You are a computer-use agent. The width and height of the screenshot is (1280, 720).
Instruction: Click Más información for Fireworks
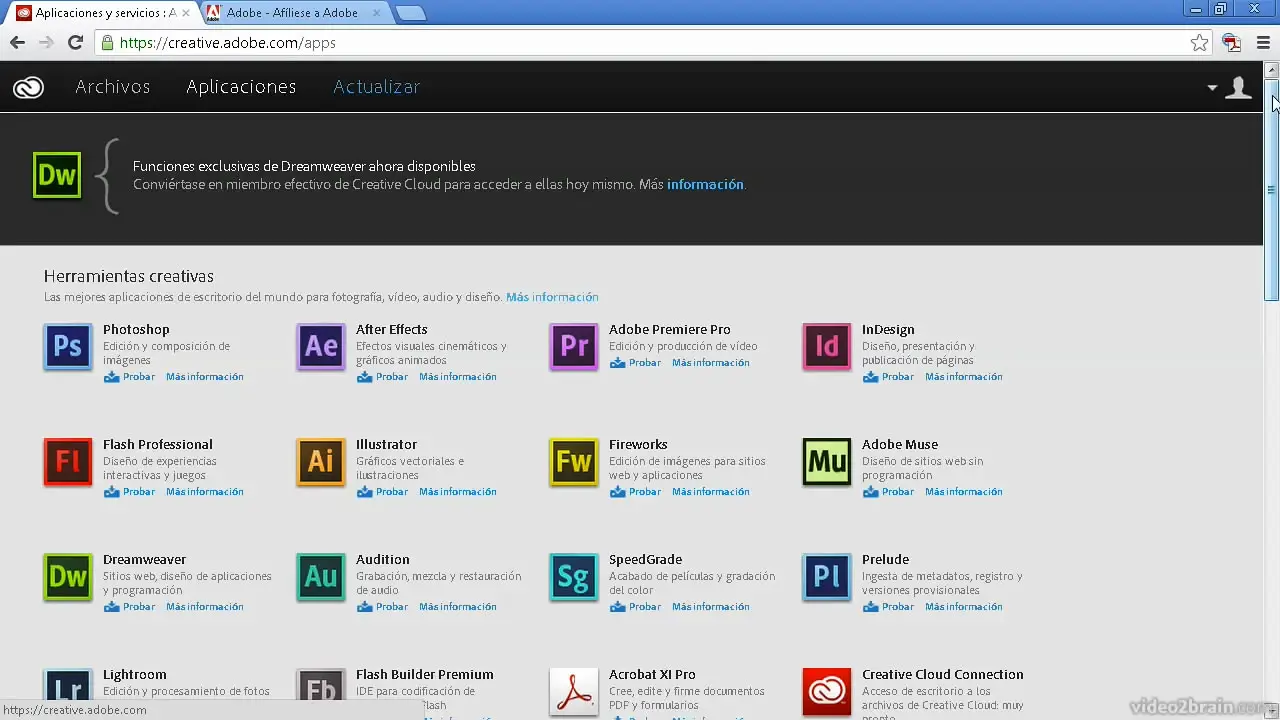click(x=711, y=492)
